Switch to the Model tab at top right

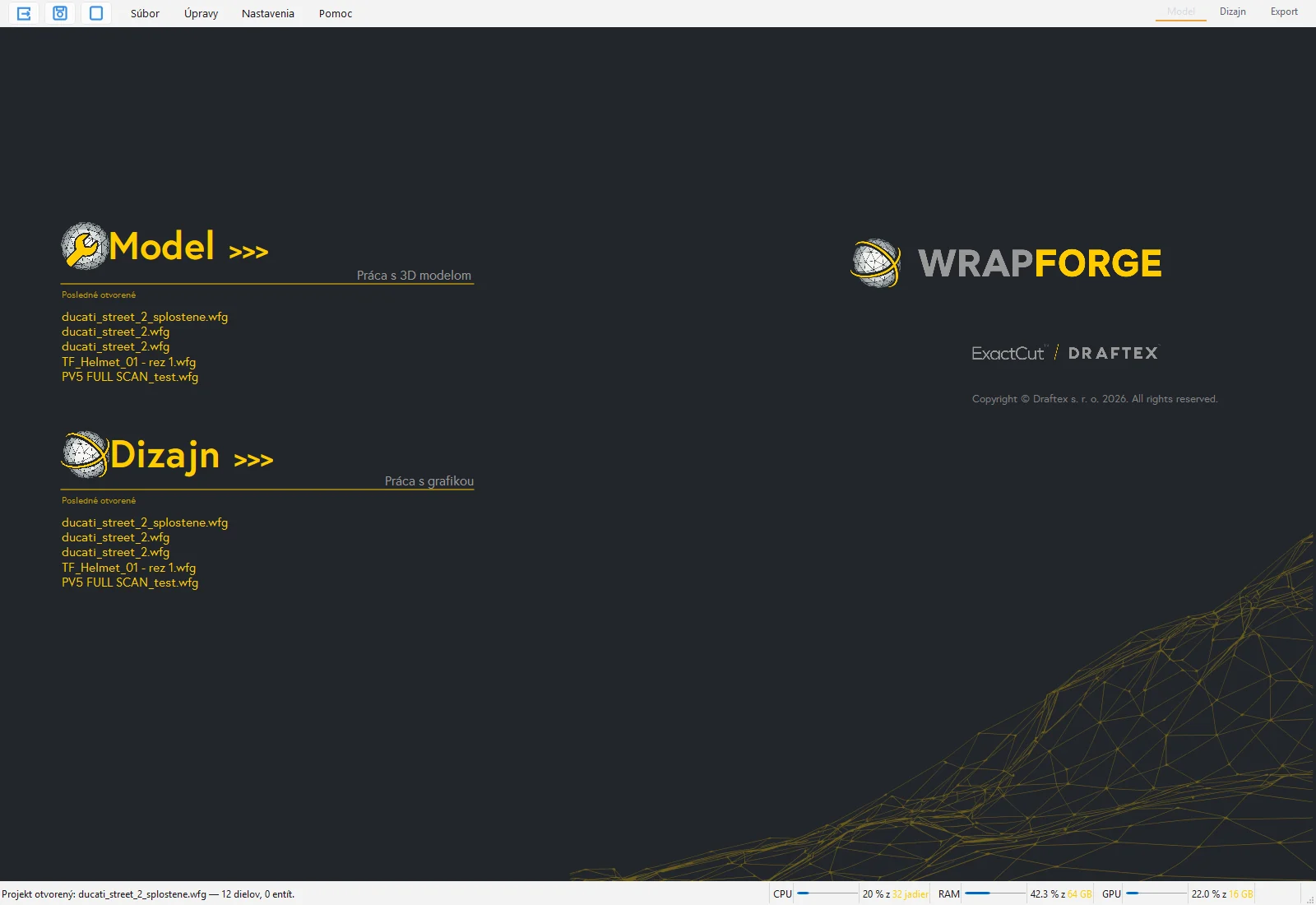(1180, 12)
